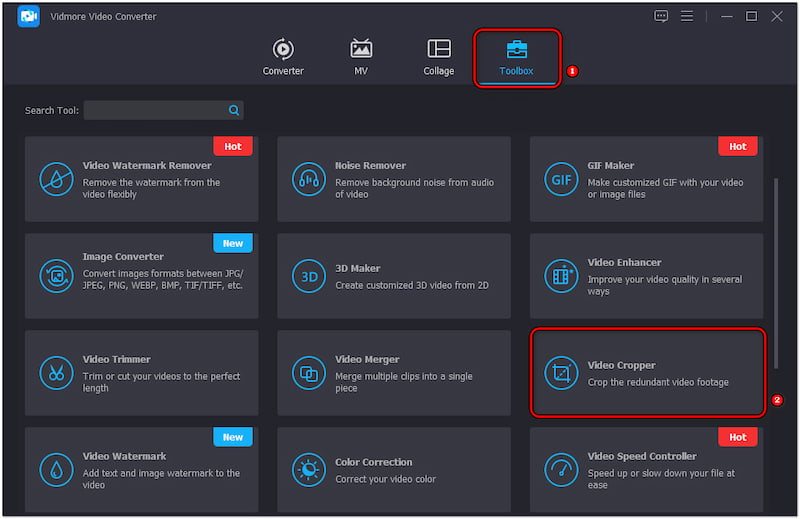
Task: Open the Color Correction sun icon
Action: click(309, 469)
